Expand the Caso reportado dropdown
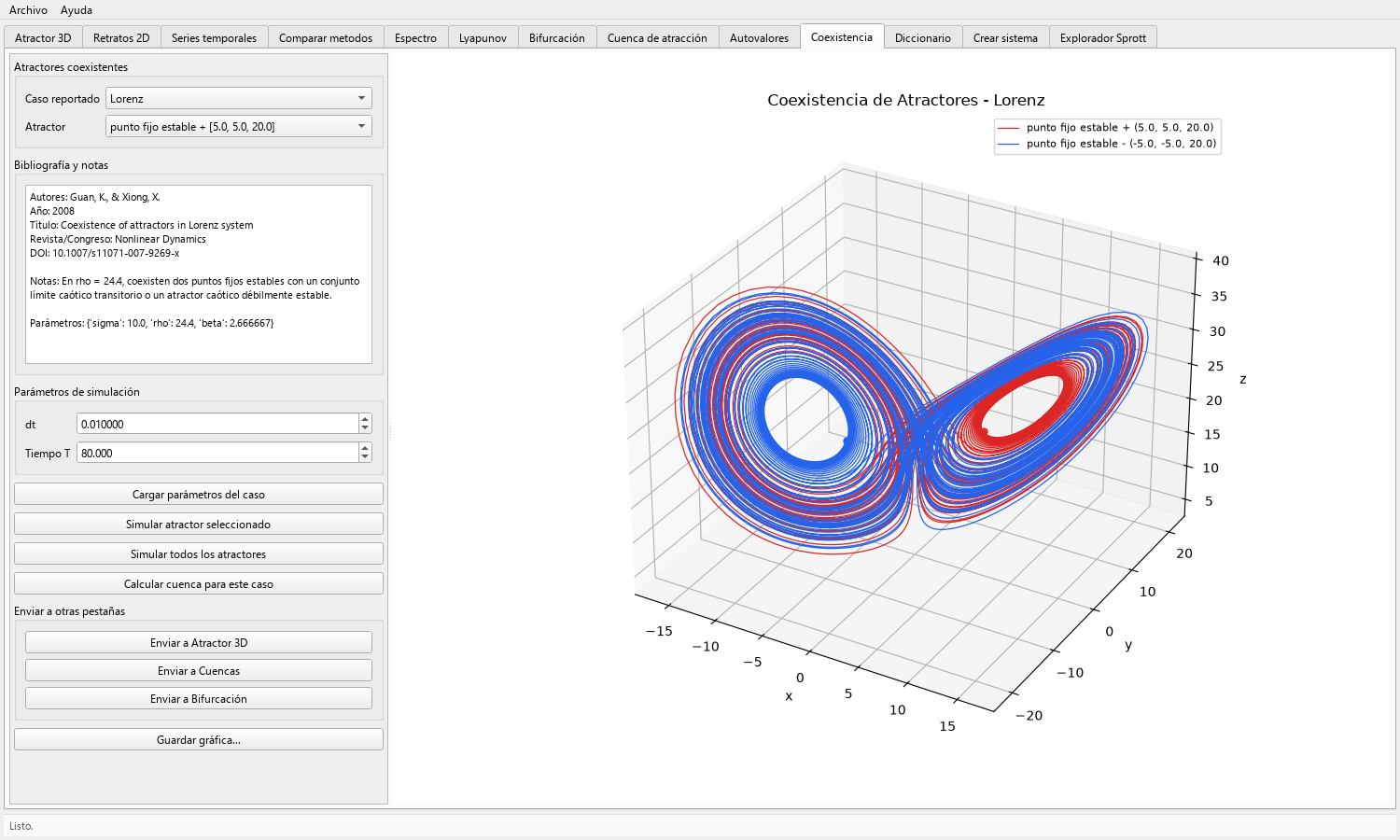 pyautogui.click(x=239, y=98)
